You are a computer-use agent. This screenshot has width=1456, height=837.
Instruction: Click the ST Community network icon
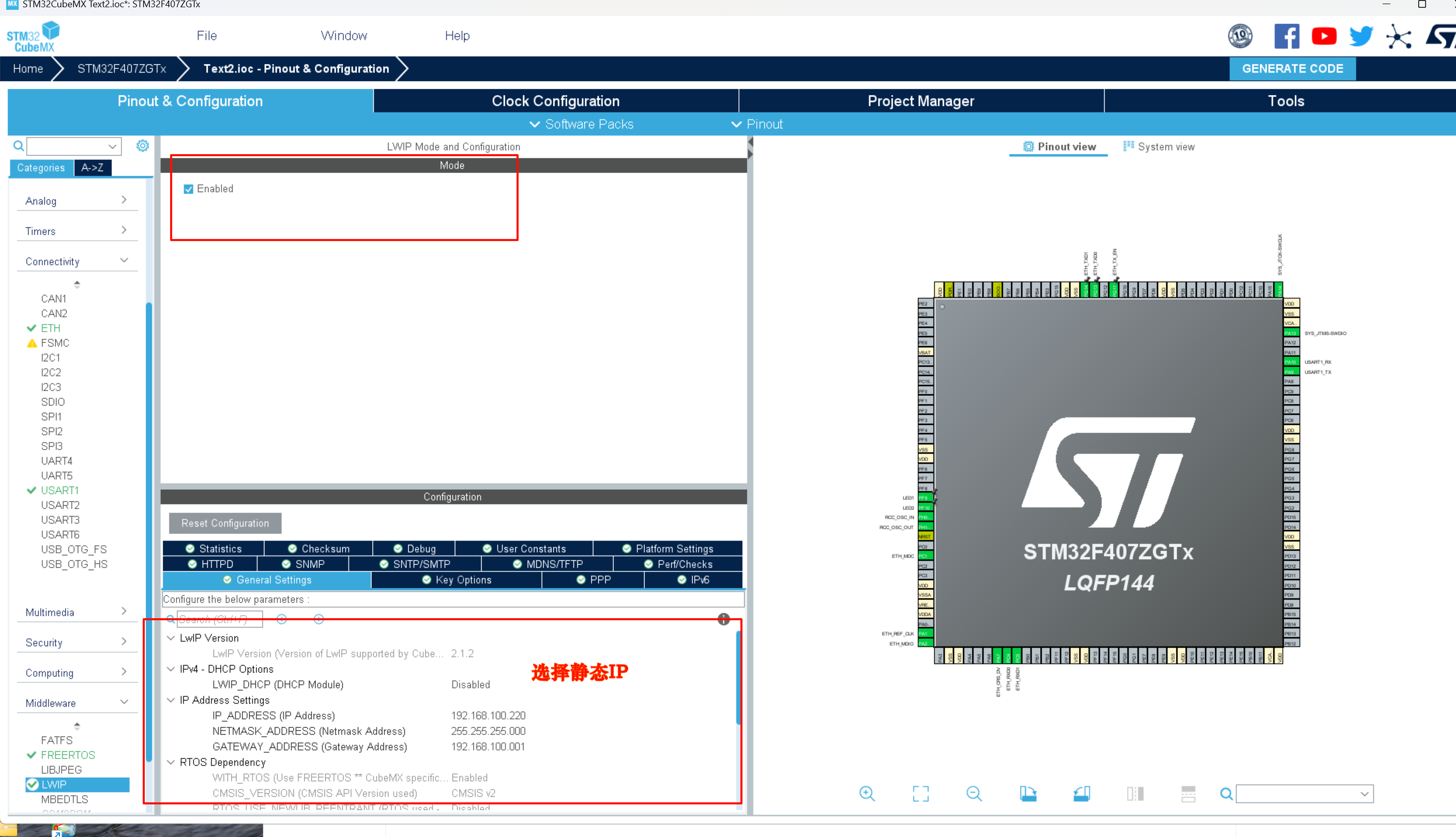click(x=1400, y=35)
